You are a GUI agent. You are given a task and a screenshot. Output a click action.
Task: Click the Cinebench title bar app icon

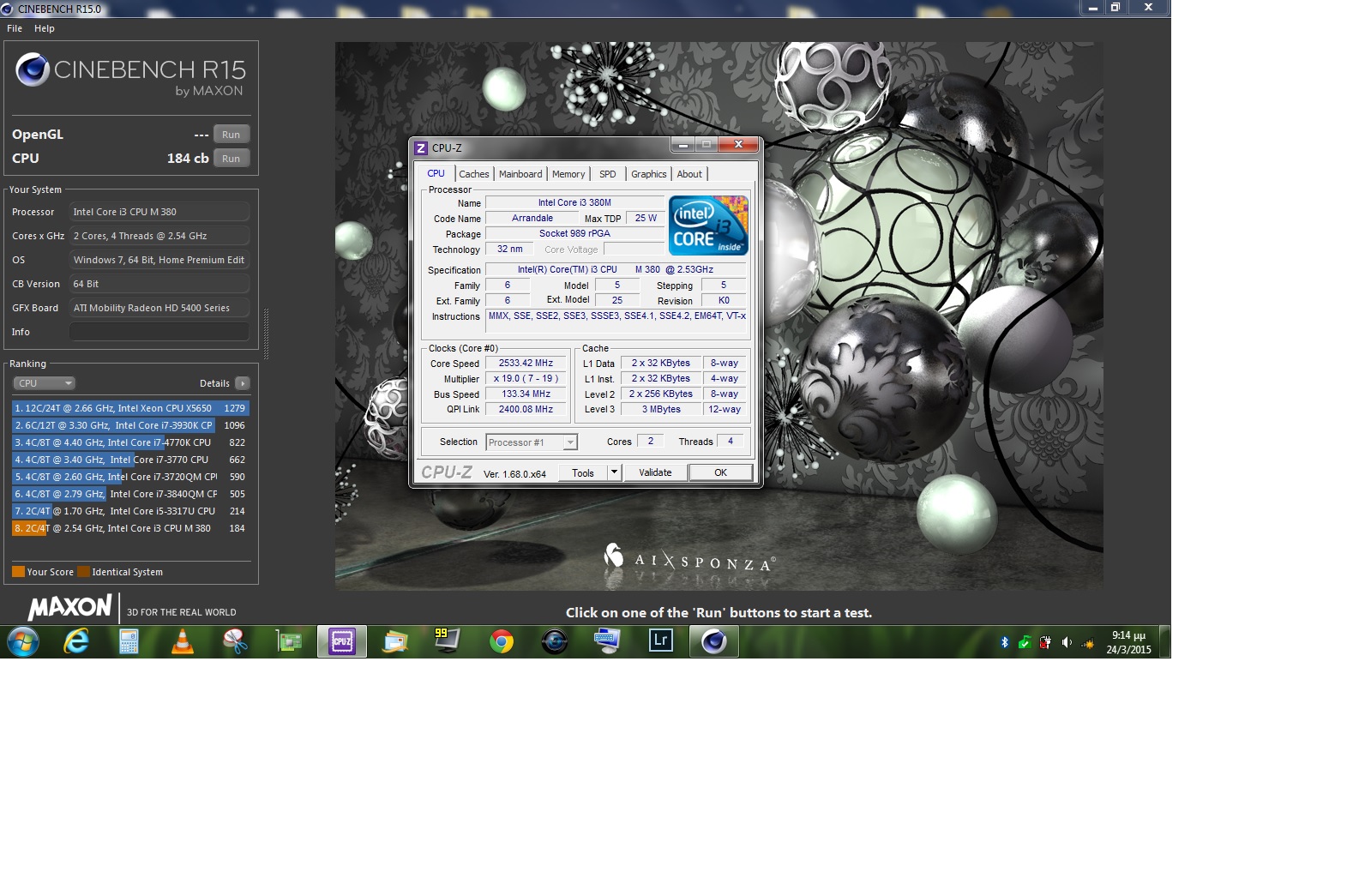click(8, 9)
